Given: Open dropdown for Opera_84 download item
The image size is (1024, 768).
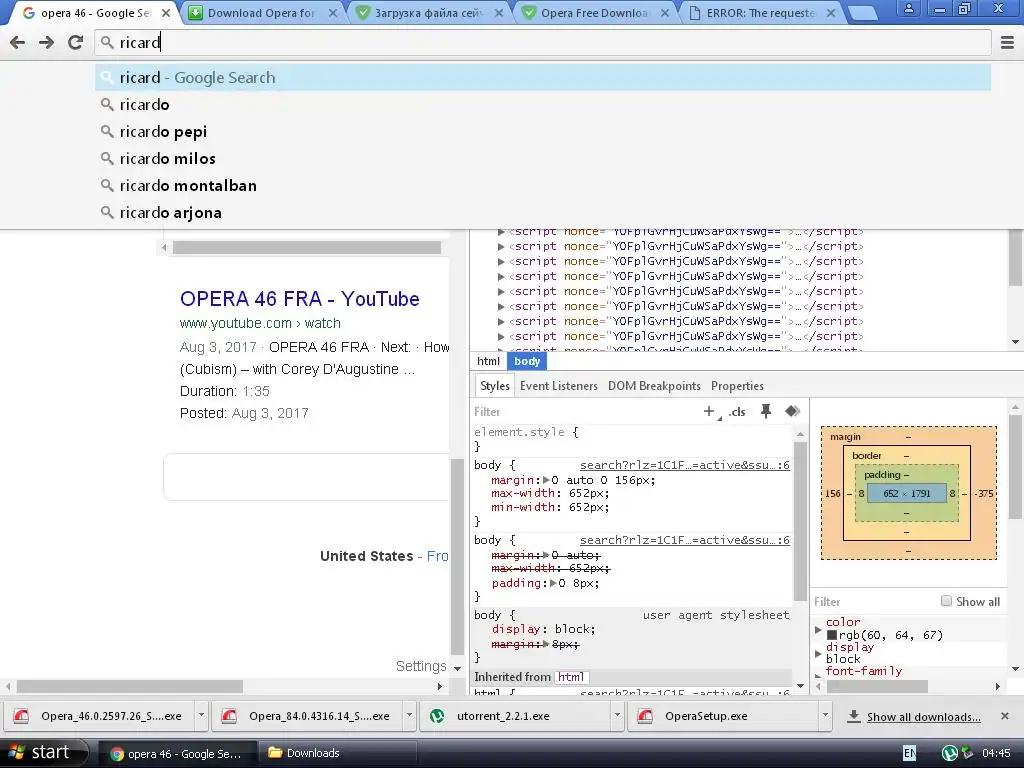Looking at the screenshot, I should (x=409, y=716).
